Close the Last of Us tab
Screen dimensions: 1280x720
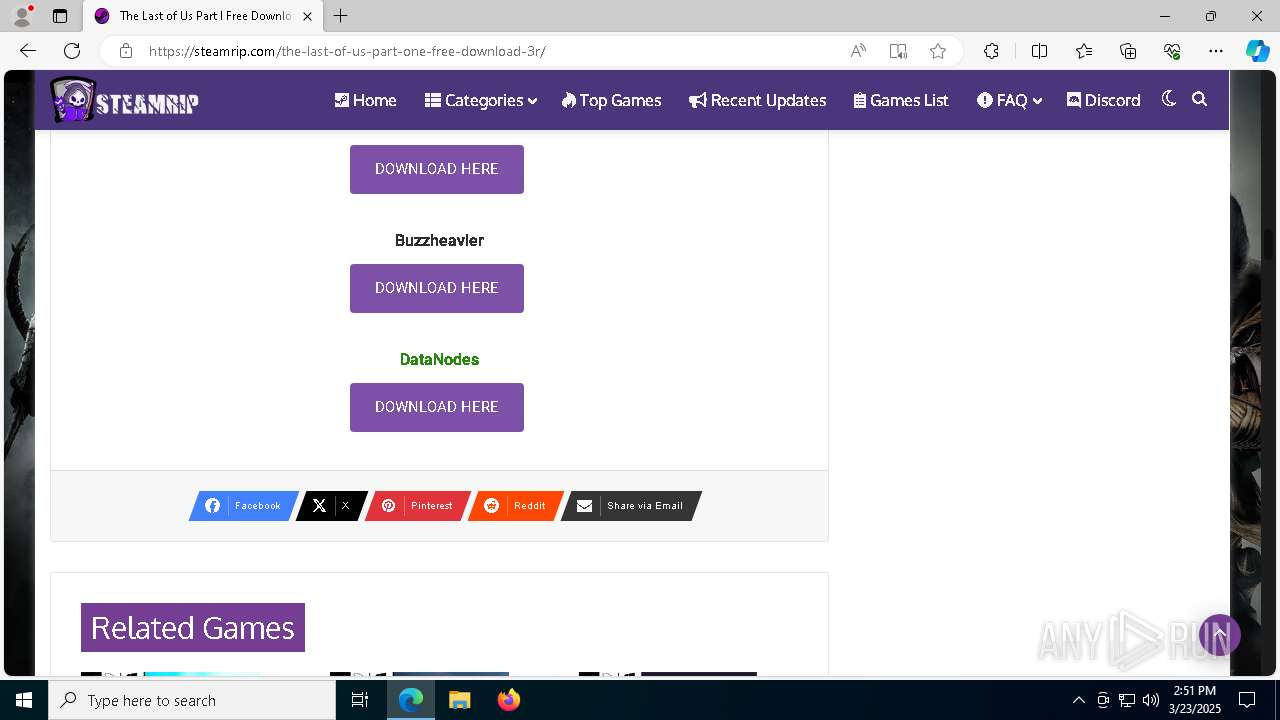click(307, 16)
